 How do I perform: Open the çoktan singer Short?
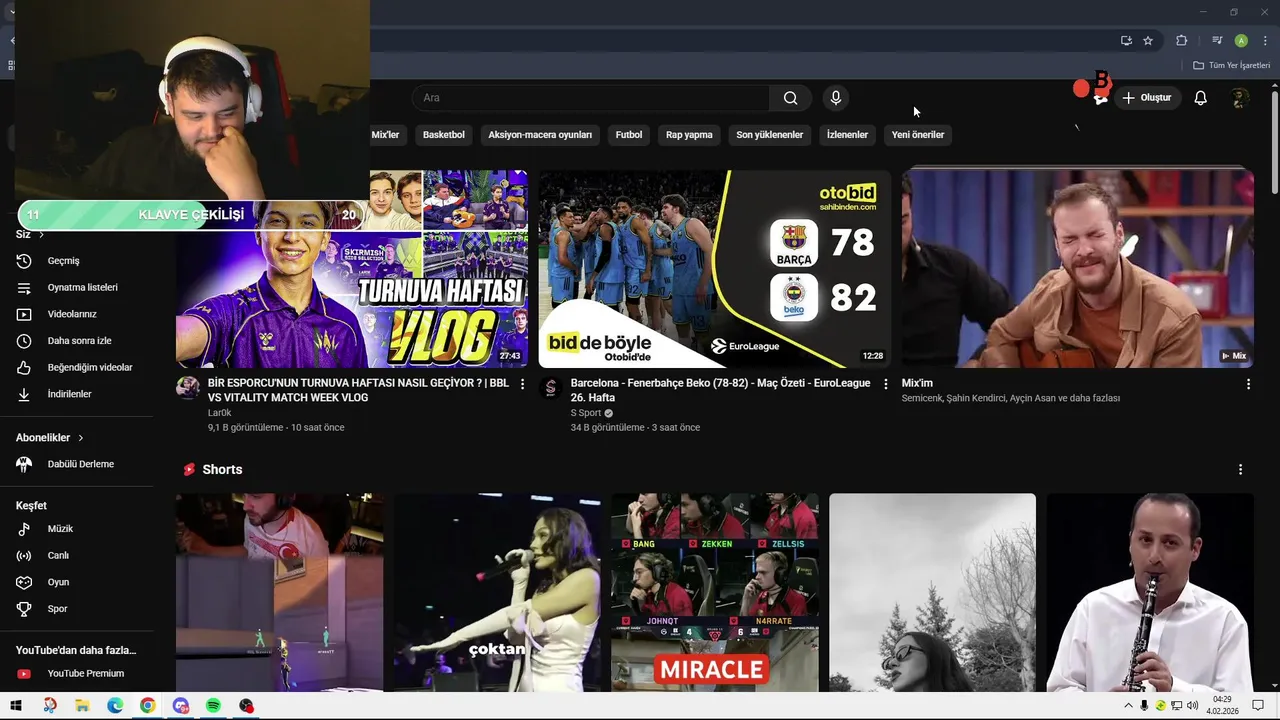[497, 592]
